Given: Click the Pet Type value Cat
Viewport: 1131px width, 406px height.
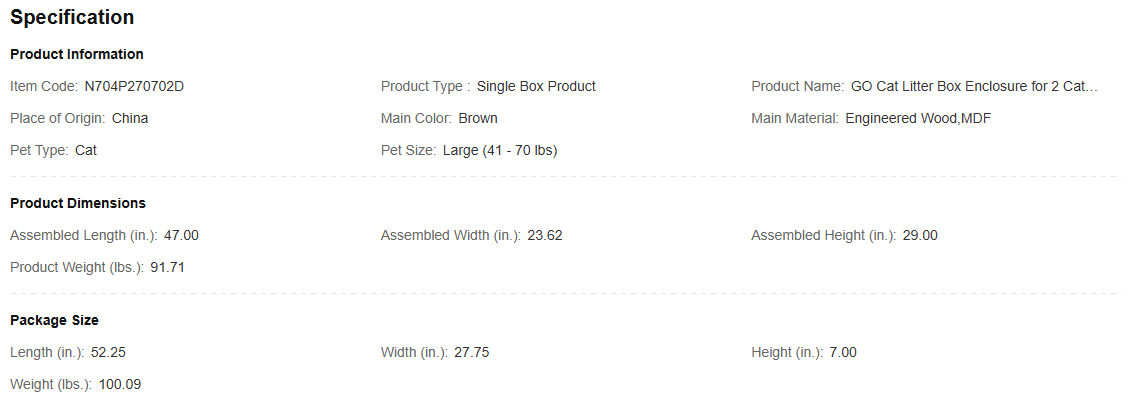Looking at the screenshot, I should 86,150.
